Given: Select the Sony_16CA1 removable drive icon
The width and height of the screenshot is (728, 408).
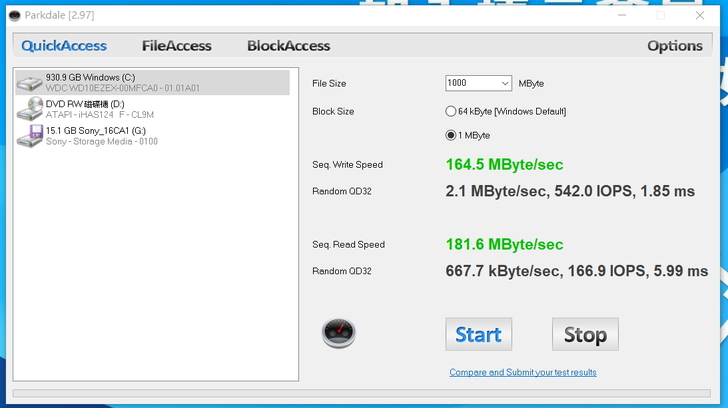Looking at the screenshot, I should 30,136.
